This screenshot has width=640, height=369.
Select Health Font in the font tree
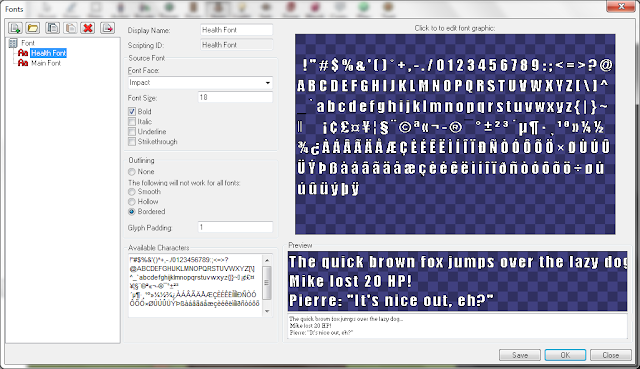tap(48, 53)
